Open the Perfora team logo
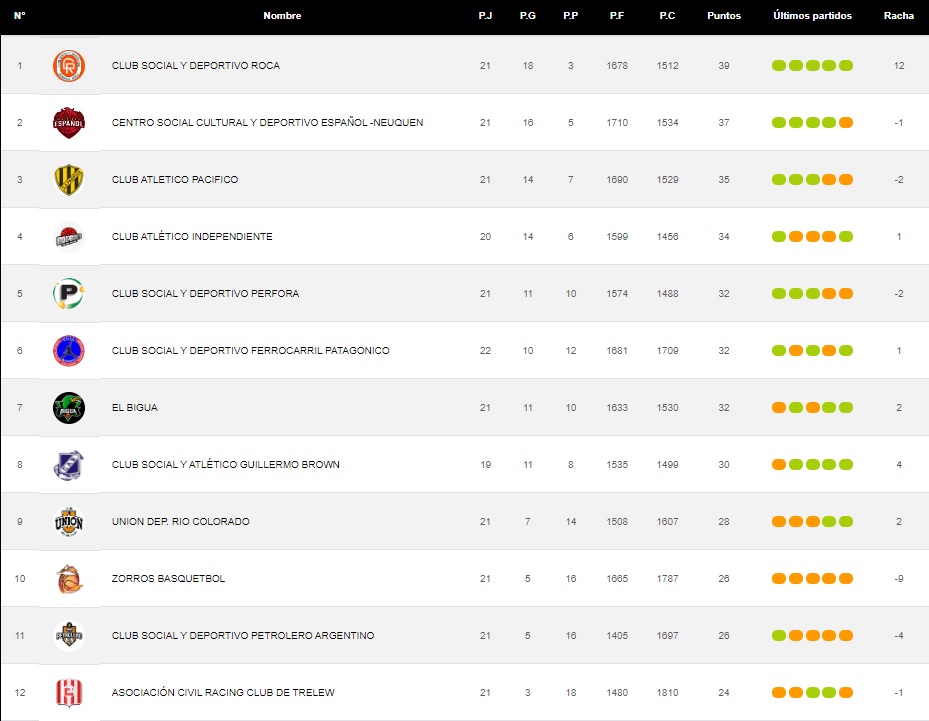The width and height of the screenshot is (929, 721). [x=68, y=294]
